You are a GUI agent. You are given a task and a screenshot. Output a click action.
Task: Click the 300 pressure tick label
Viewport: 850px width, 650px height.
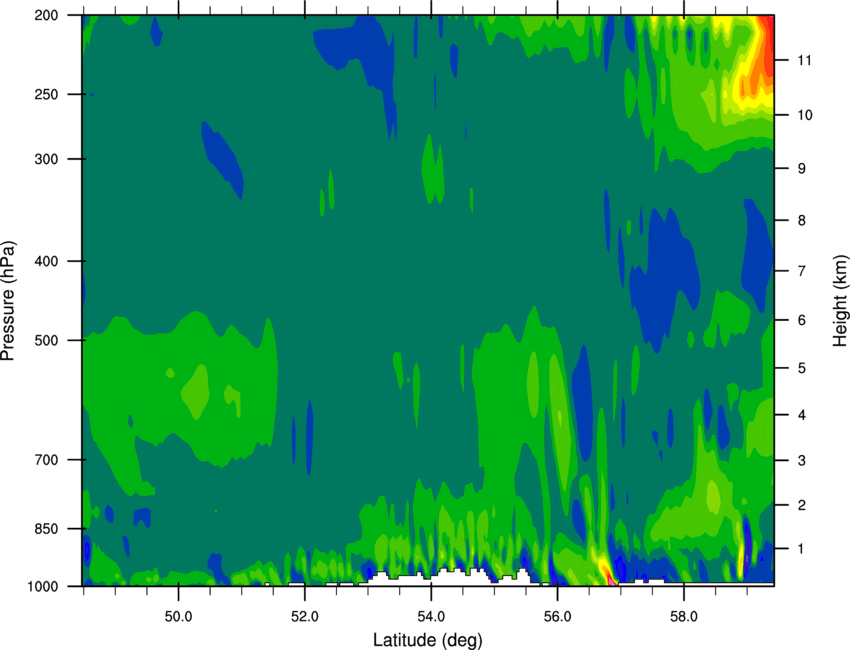click(x=46, y=159)
